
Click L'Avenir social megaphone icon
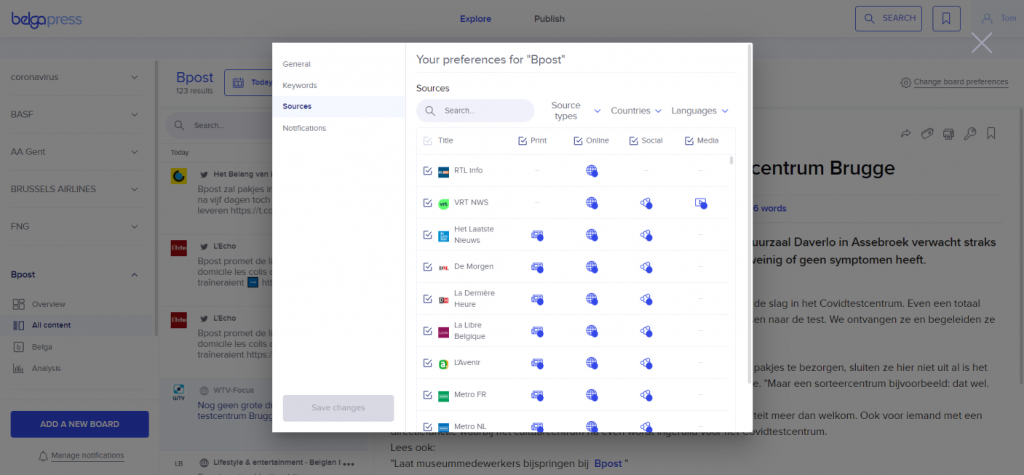point(646,363)
